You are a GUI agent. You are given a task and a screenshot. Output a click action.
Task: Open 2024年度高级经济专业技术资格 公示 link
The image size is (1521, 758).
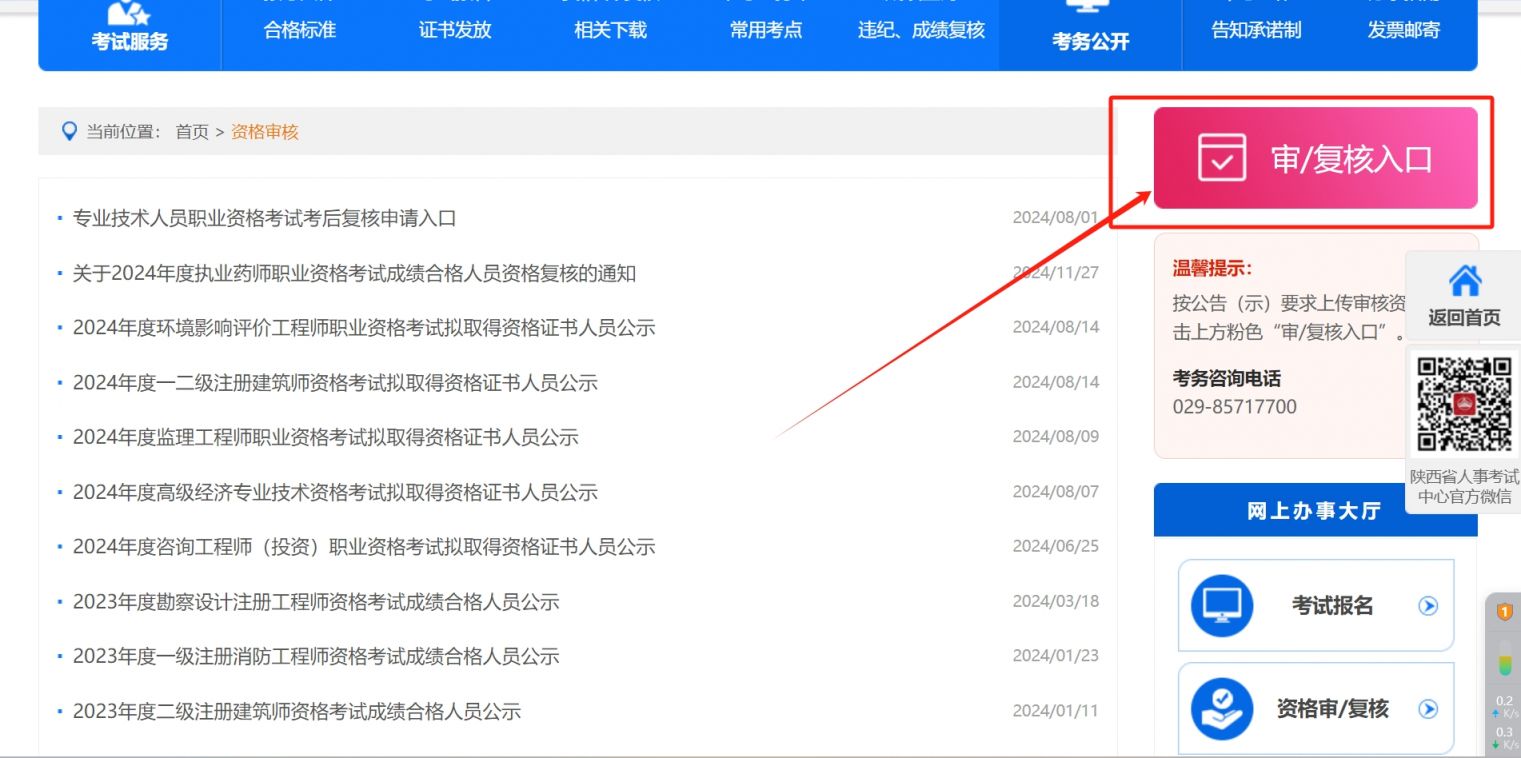[335, 492]
